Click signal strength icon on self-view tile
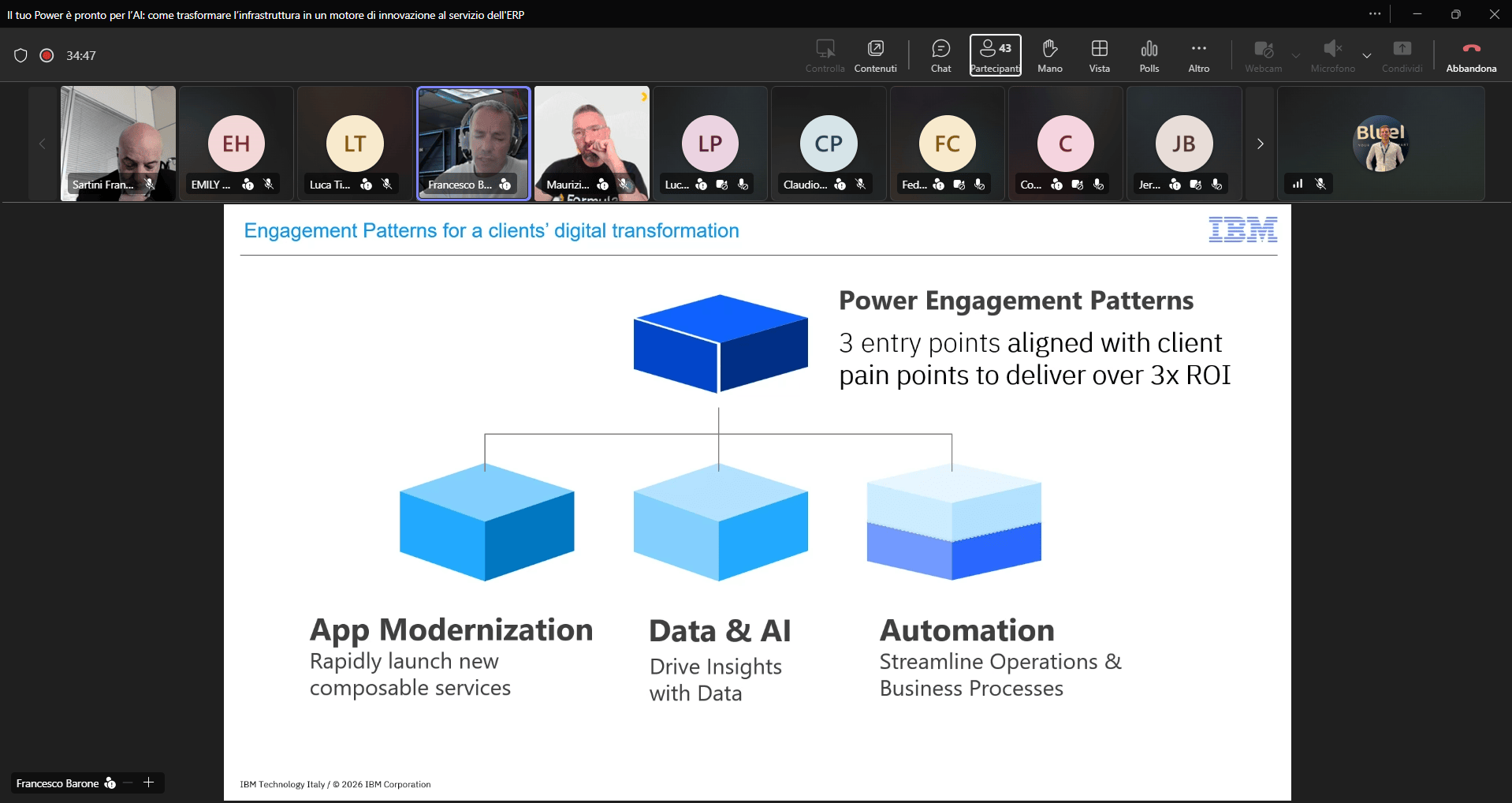The width and height of the screenshot is (1512, 803). coord(1298,184)
